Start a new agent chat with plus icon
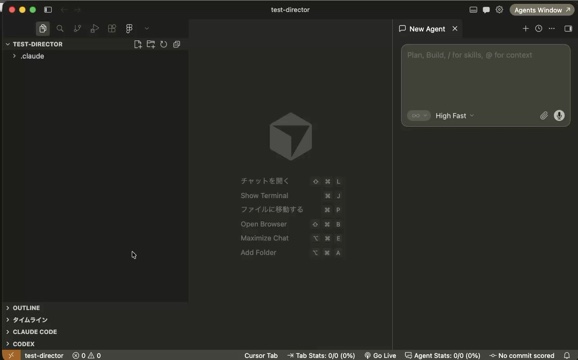The width and height of the screenshot is (578, 360). (x=526, y=28)
